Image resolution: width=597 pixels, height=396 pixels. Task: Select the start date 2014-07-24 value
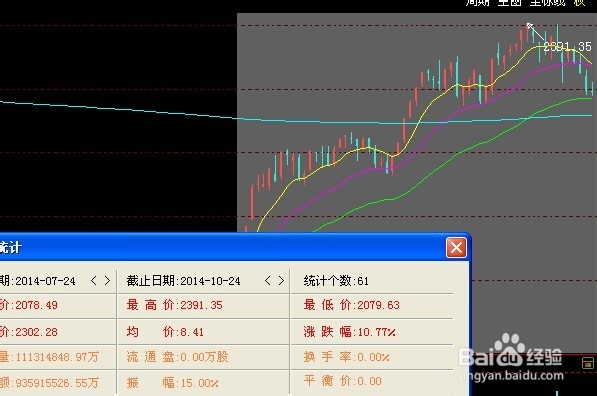(45, 281)
